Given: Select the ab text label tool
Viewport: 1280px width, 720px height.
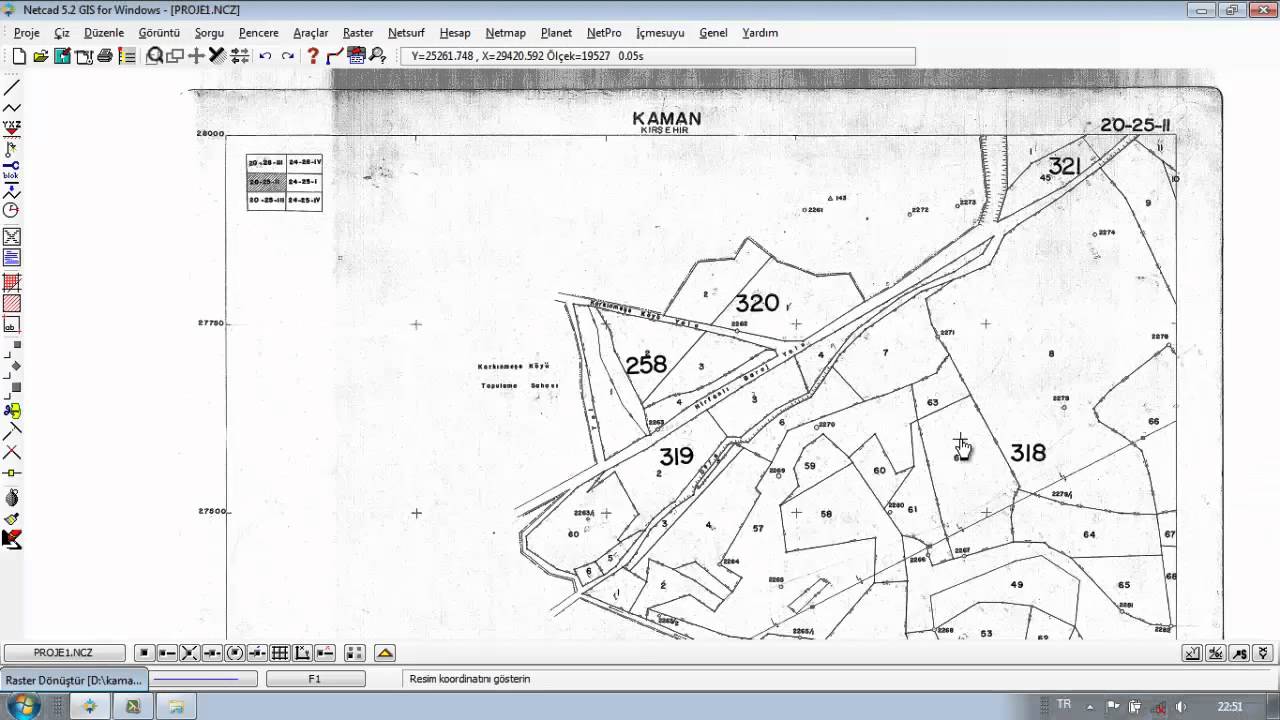Looking at the screenshot, I should click(x=12, y=326).
